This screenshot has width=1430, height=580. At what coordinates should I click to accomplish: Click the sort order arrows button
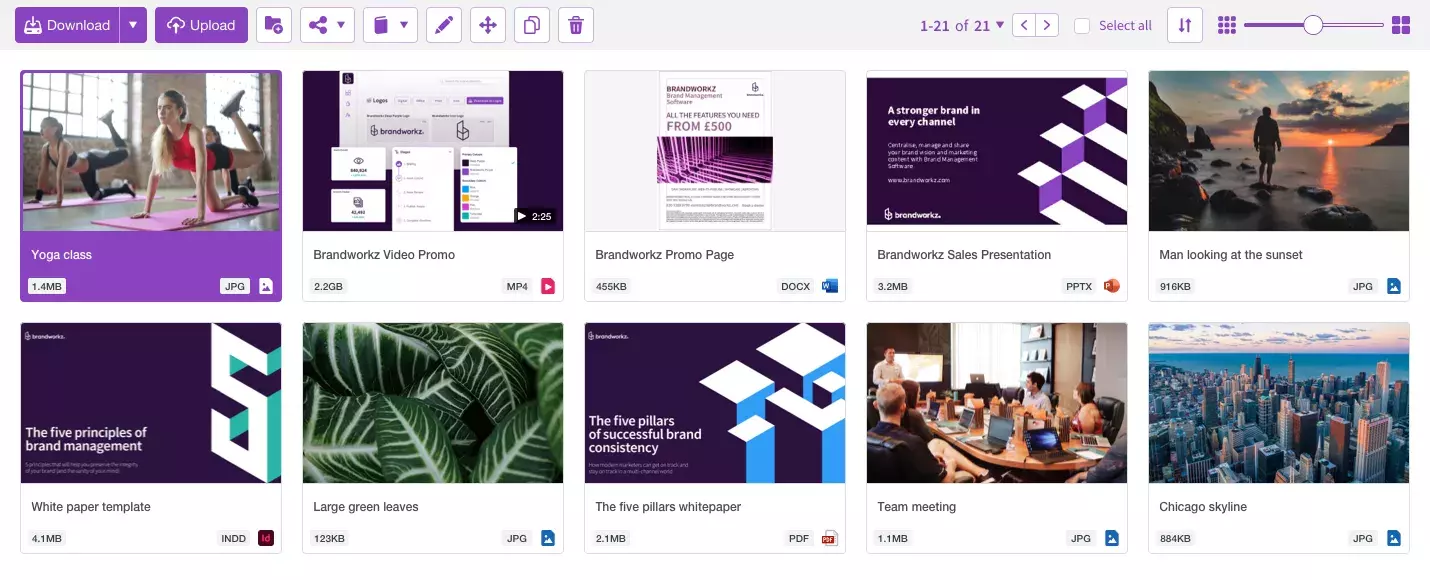coord(1185,25)
